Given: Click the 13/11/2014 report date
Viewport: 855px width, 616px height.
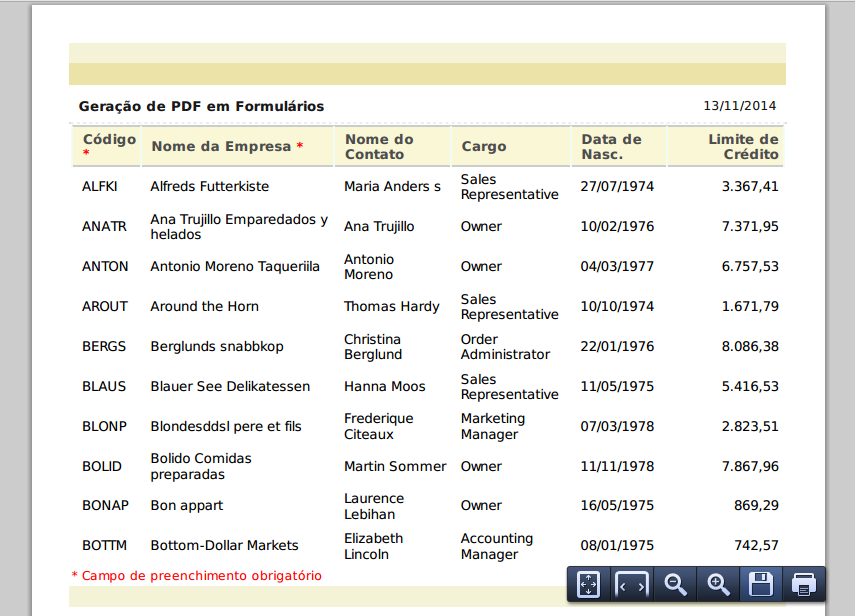Looking at the screenshot, I should (x=739, y=106).
